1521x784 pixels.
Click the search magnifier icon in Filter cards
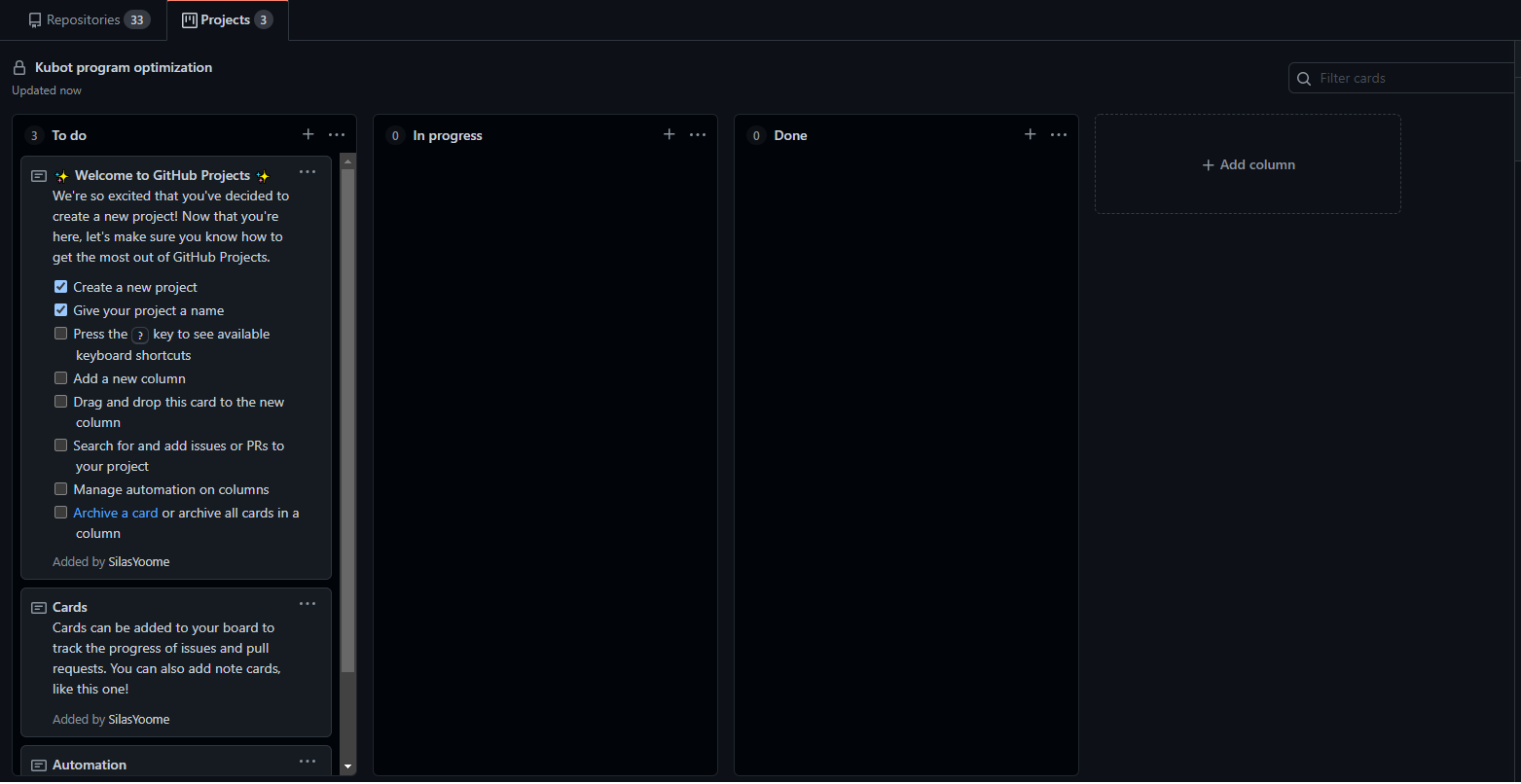[x=1305, y=79]
